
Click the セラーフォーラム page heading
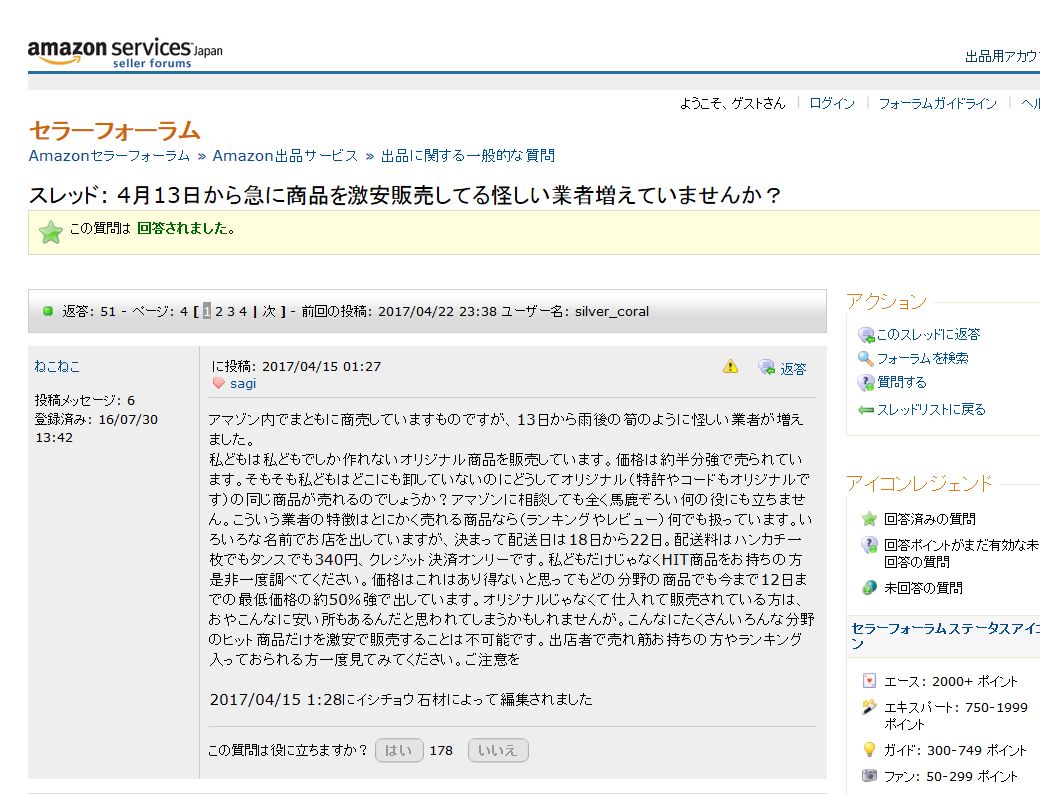tap(115, 130)
